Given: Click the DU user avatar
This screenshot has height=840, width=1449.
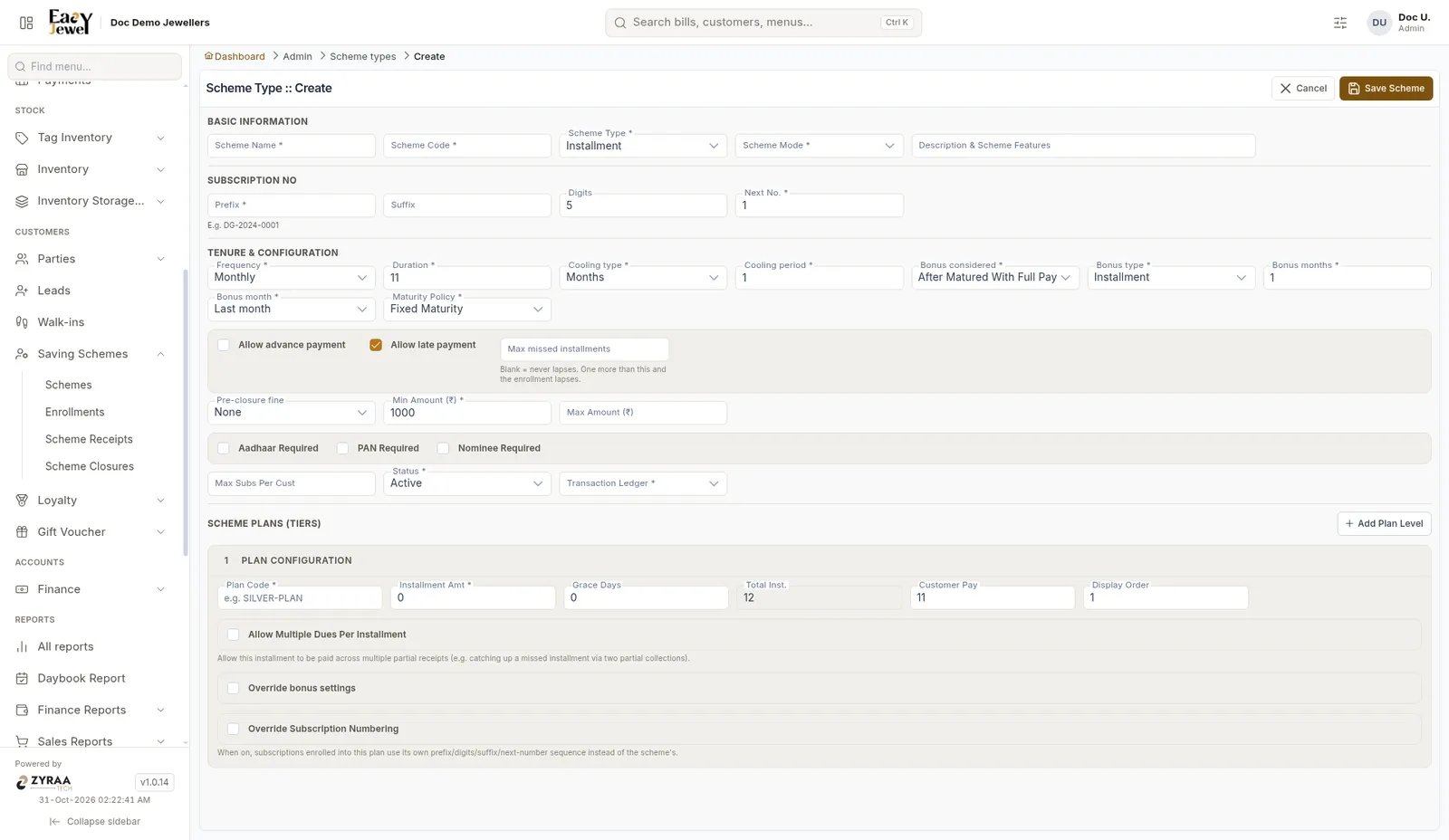Looking at the screenshot, I should click(1379, 23).
